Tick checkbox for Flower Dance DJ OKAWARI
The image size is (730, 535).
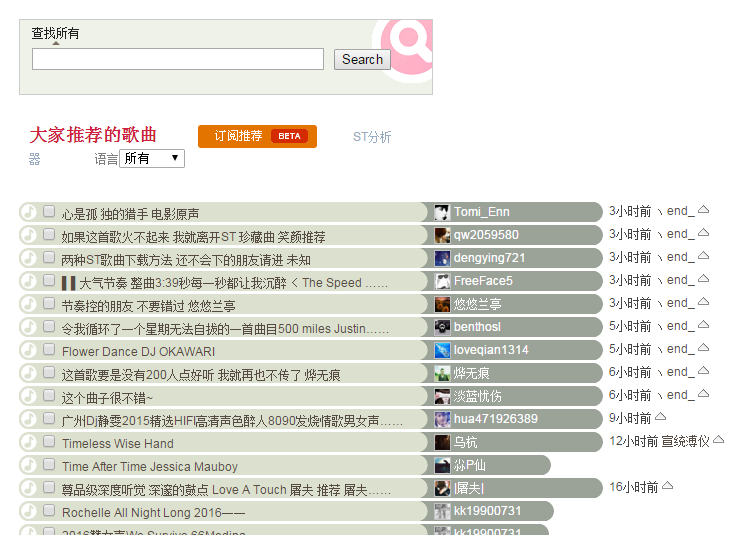pos(49,349)
